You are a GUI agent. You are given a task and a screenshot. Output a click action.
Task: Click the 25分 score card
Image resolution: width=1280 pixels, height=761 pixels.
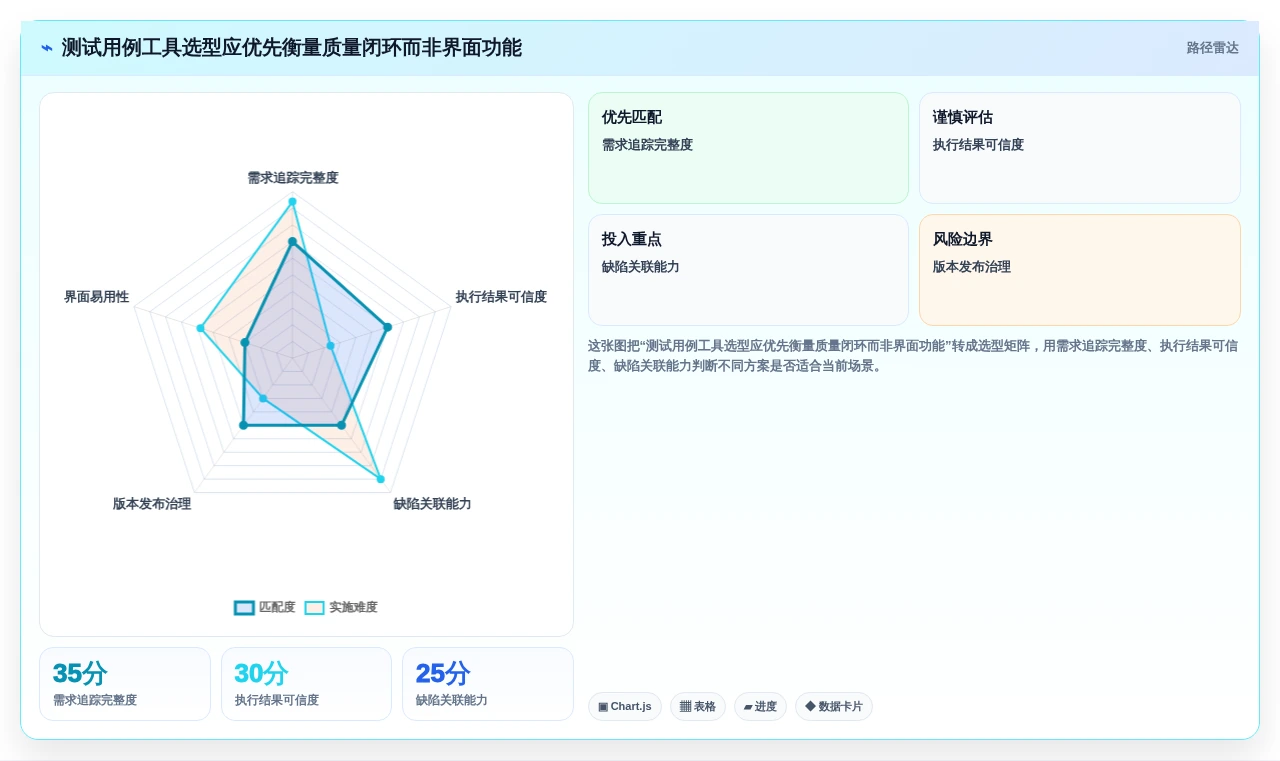[x=488, y=684]
